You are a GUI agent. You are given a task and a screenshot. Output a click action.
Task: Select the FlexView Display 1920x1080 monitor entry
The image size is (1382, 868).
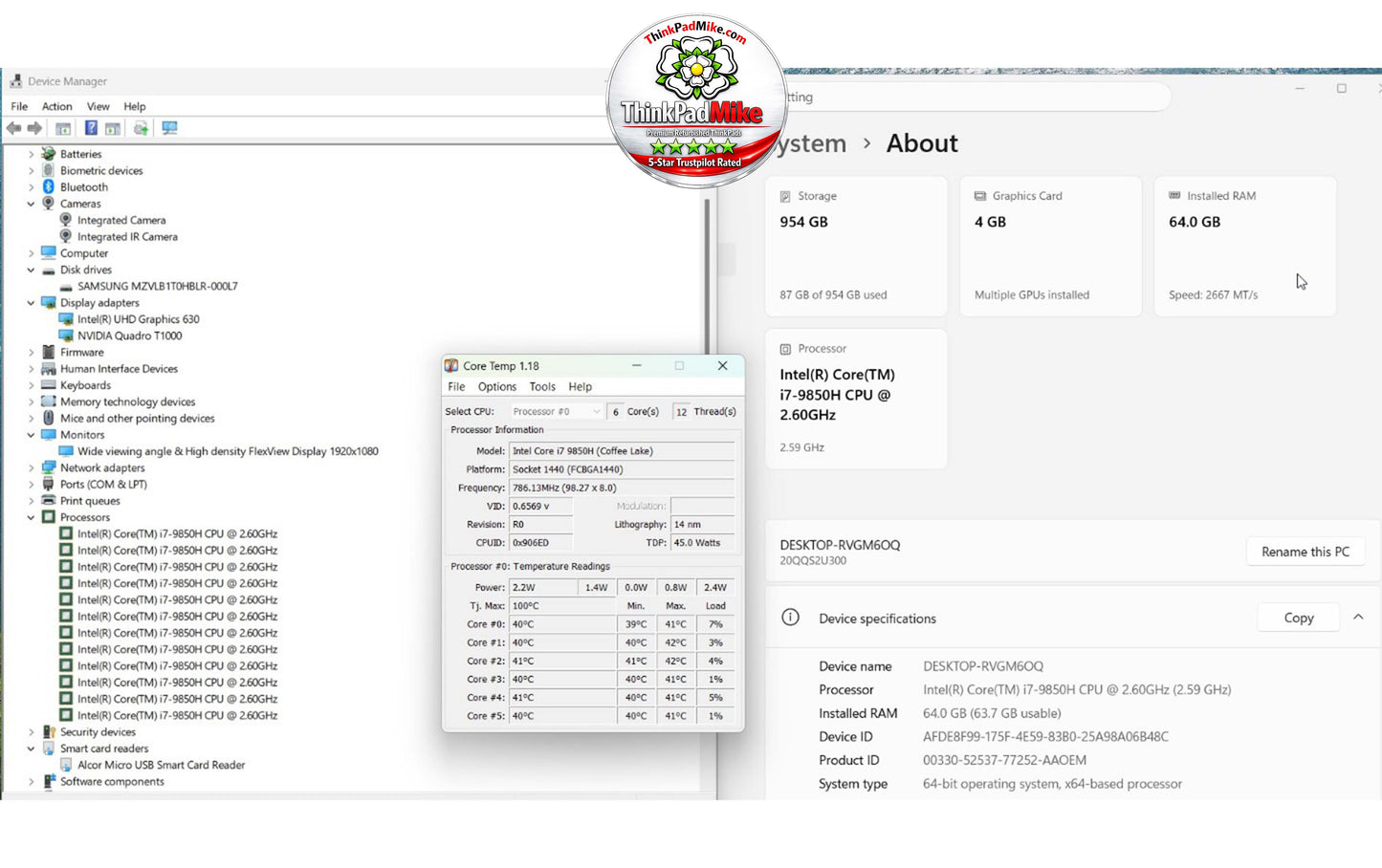tap(228, 451)
